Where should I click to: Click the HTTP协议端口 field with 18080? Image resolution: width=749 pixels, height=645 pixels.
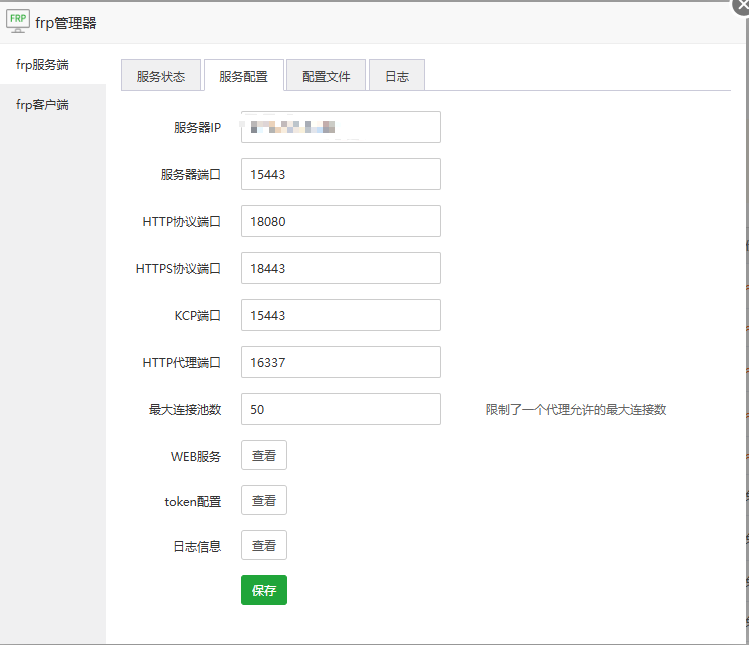340,221
